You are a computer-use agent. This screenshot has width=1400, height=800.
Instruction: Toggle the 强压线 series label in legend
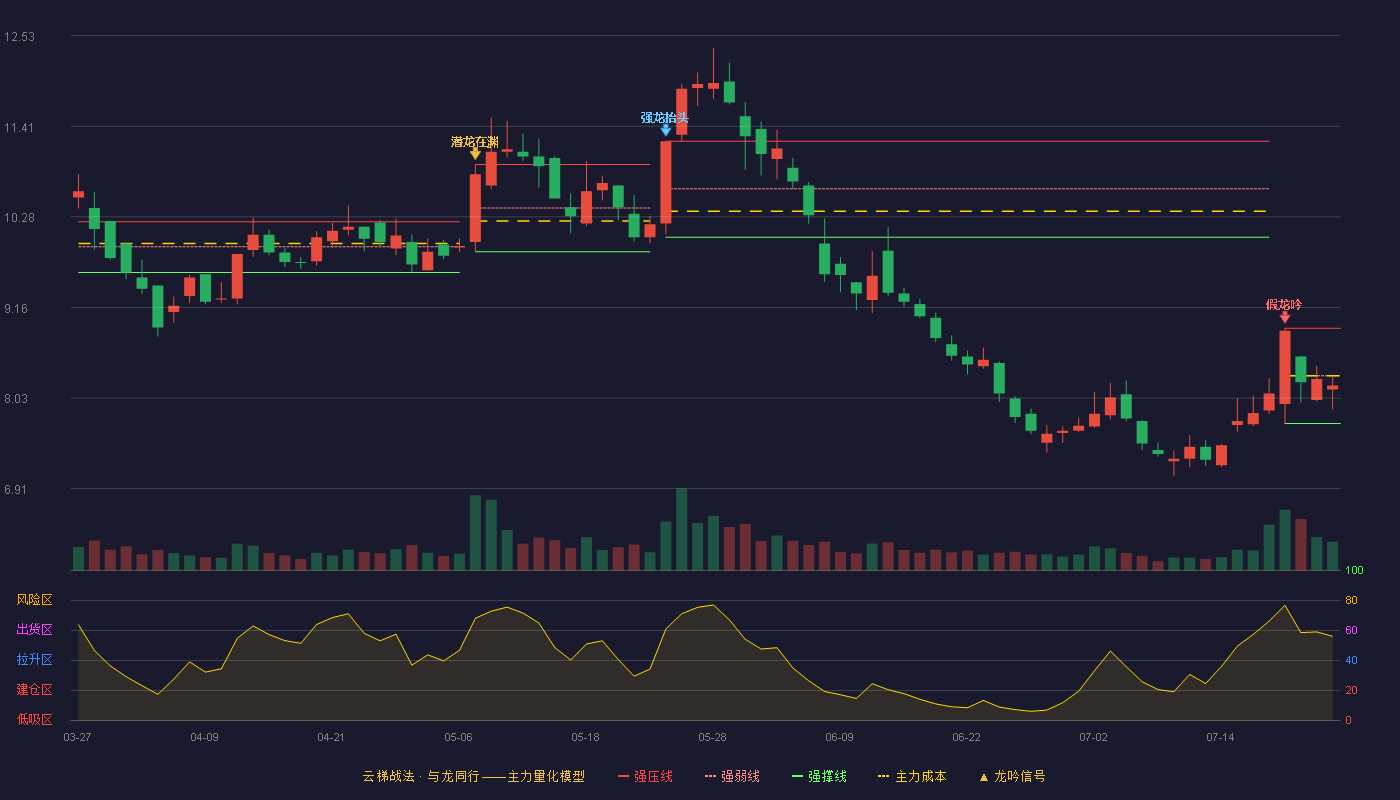point(653,777)
